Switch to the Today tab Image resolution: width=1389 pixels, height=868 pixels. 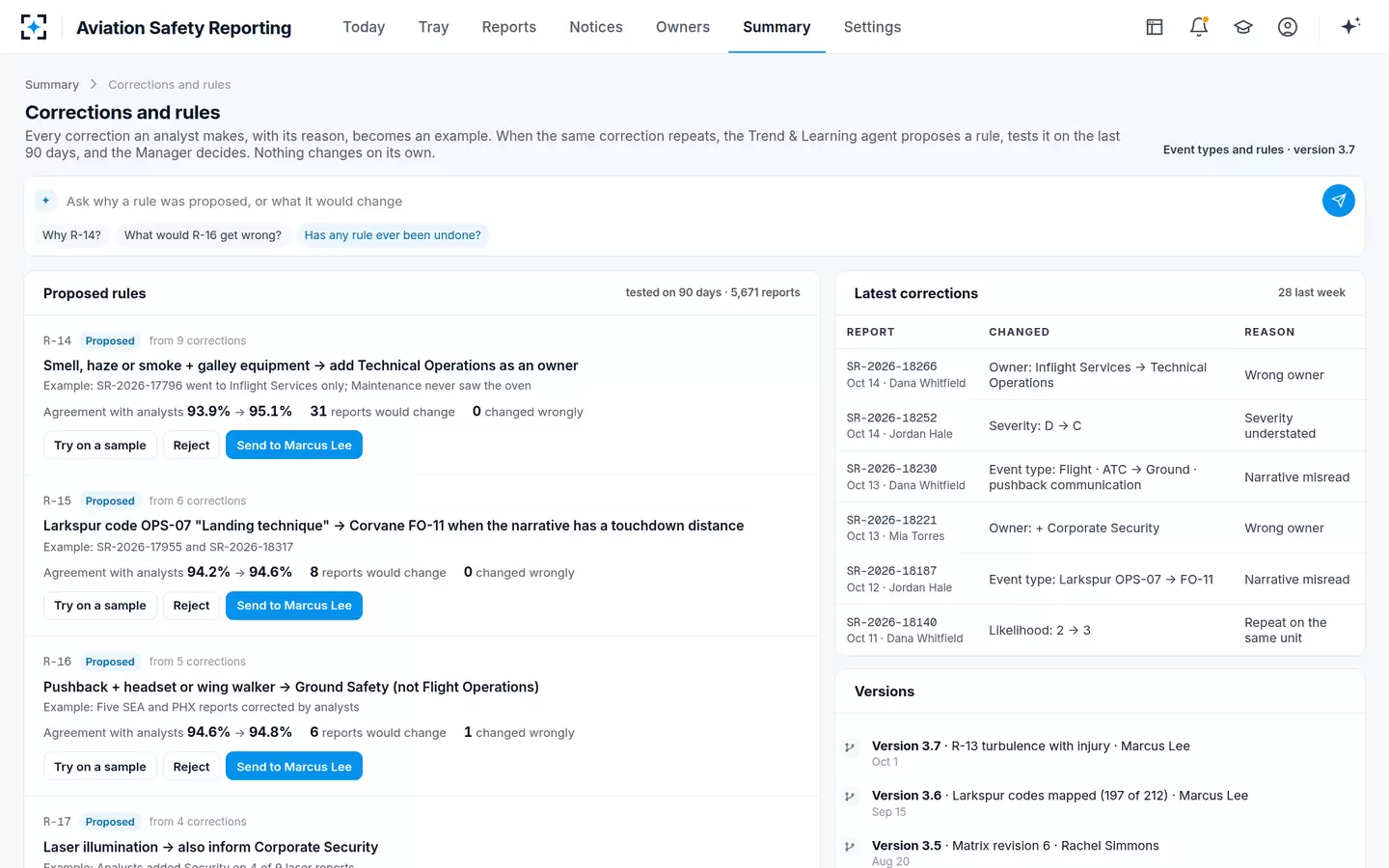pyautogui.click(x=364, y=27)
